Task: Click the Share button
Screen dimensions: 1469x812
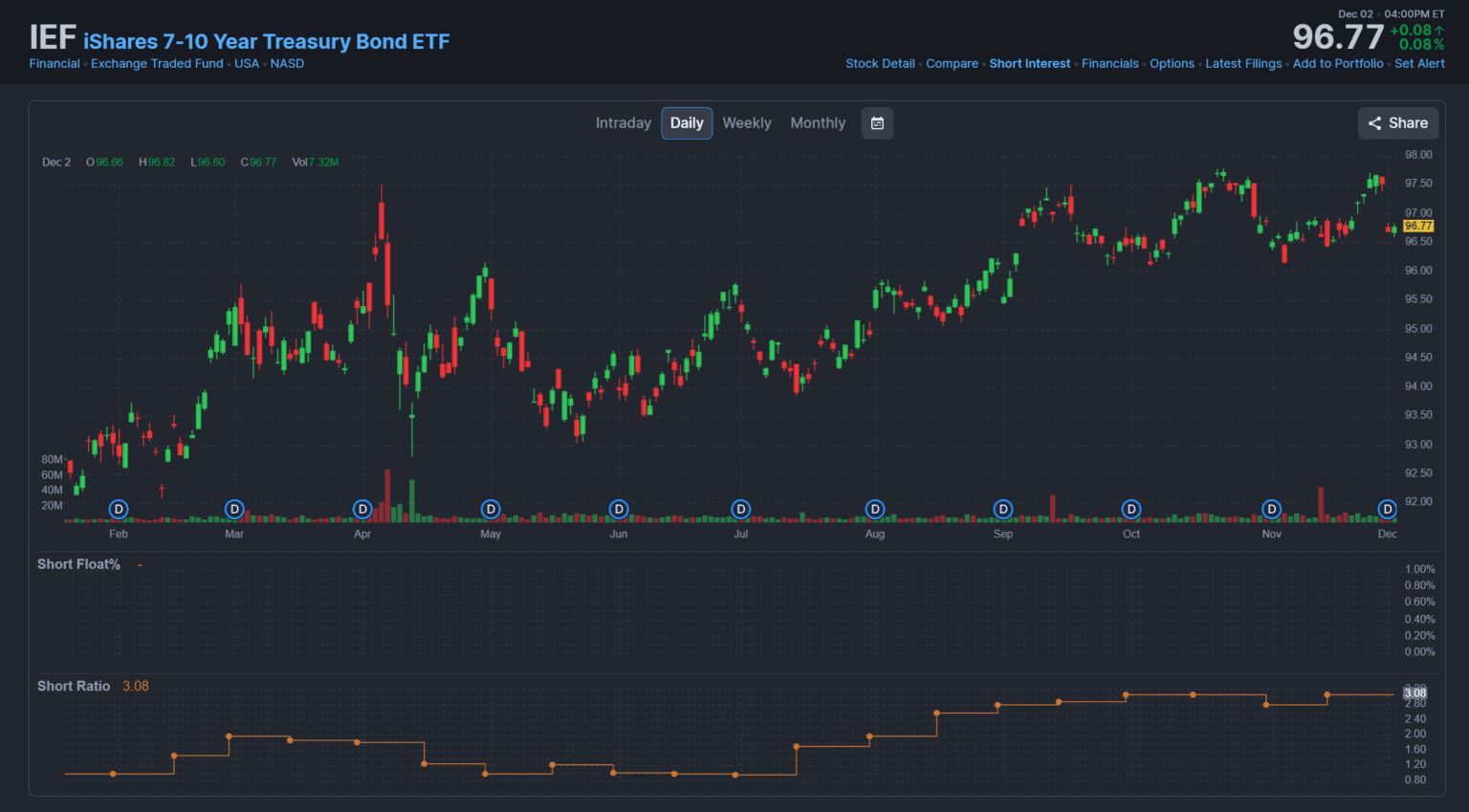Action: click(1397, 123)
